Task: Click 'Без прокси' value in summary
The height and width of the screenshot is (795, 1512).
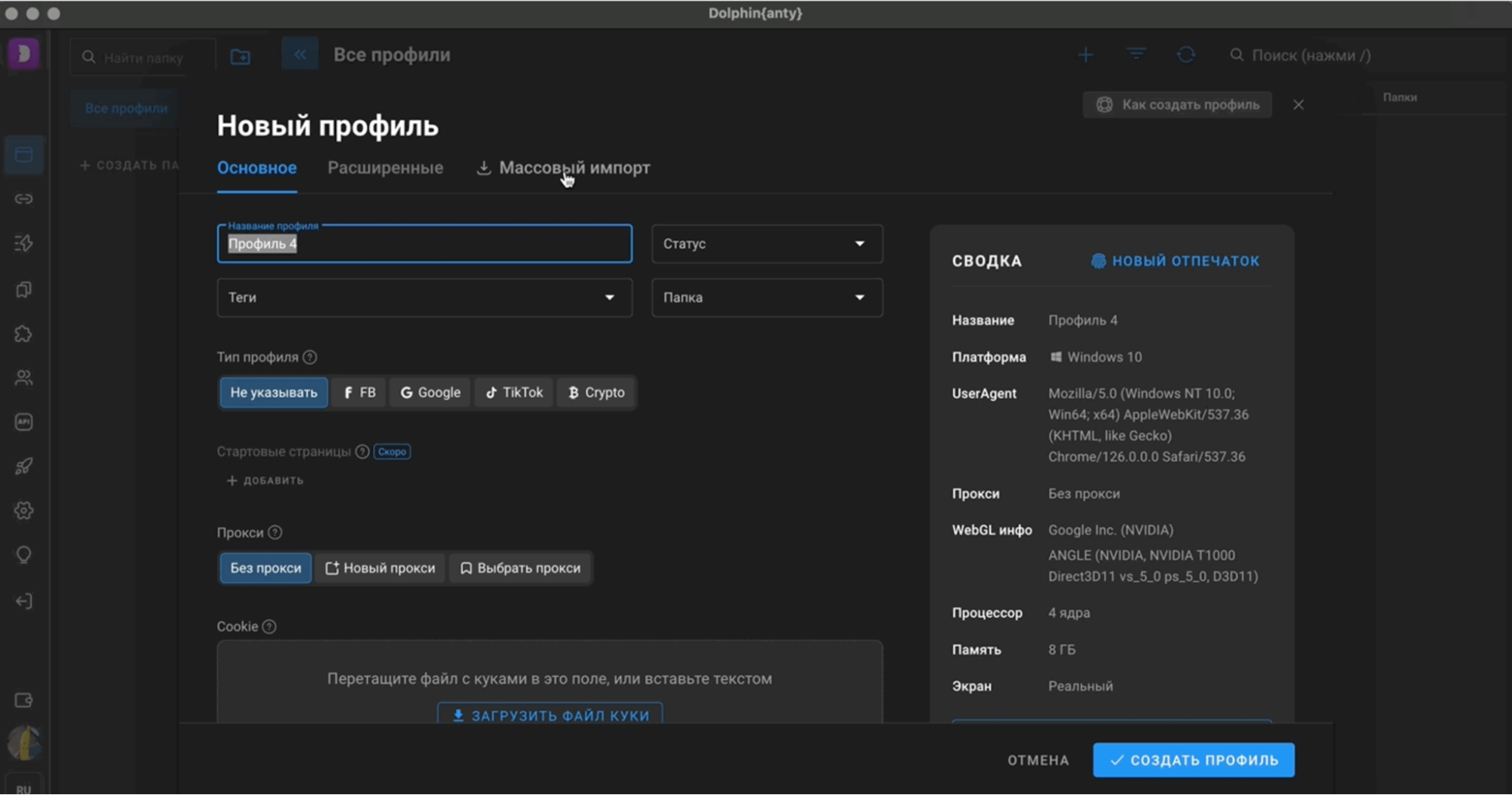Action: click(1084, 494)
